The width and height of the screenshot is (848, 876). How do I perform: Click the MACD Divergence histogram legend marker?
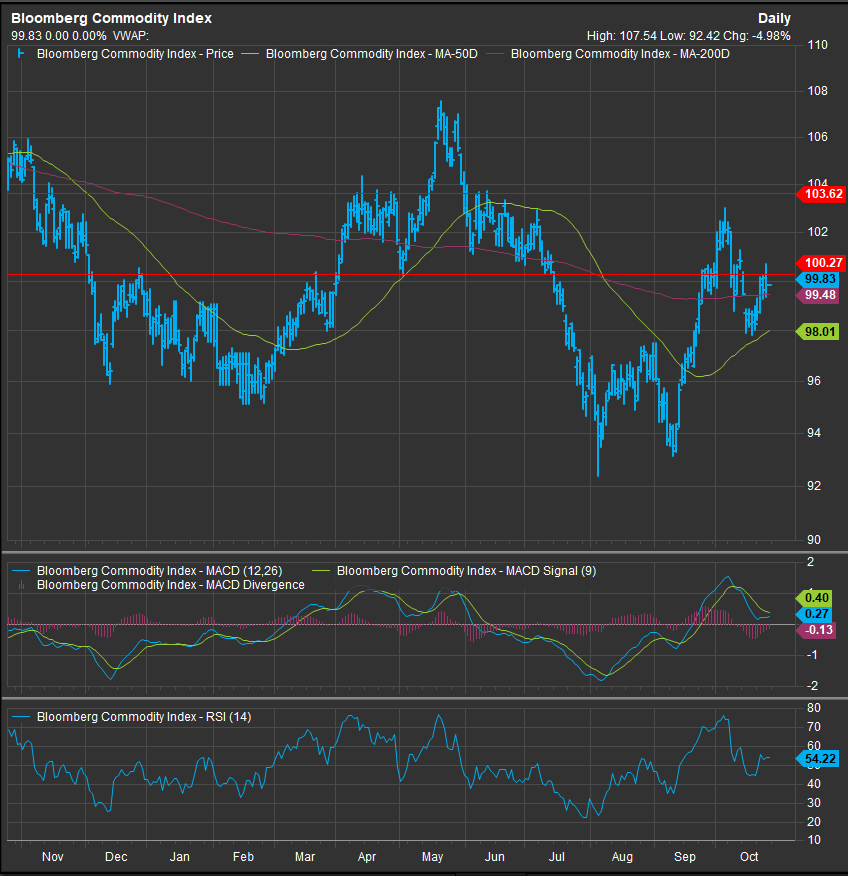click(21, 585)
